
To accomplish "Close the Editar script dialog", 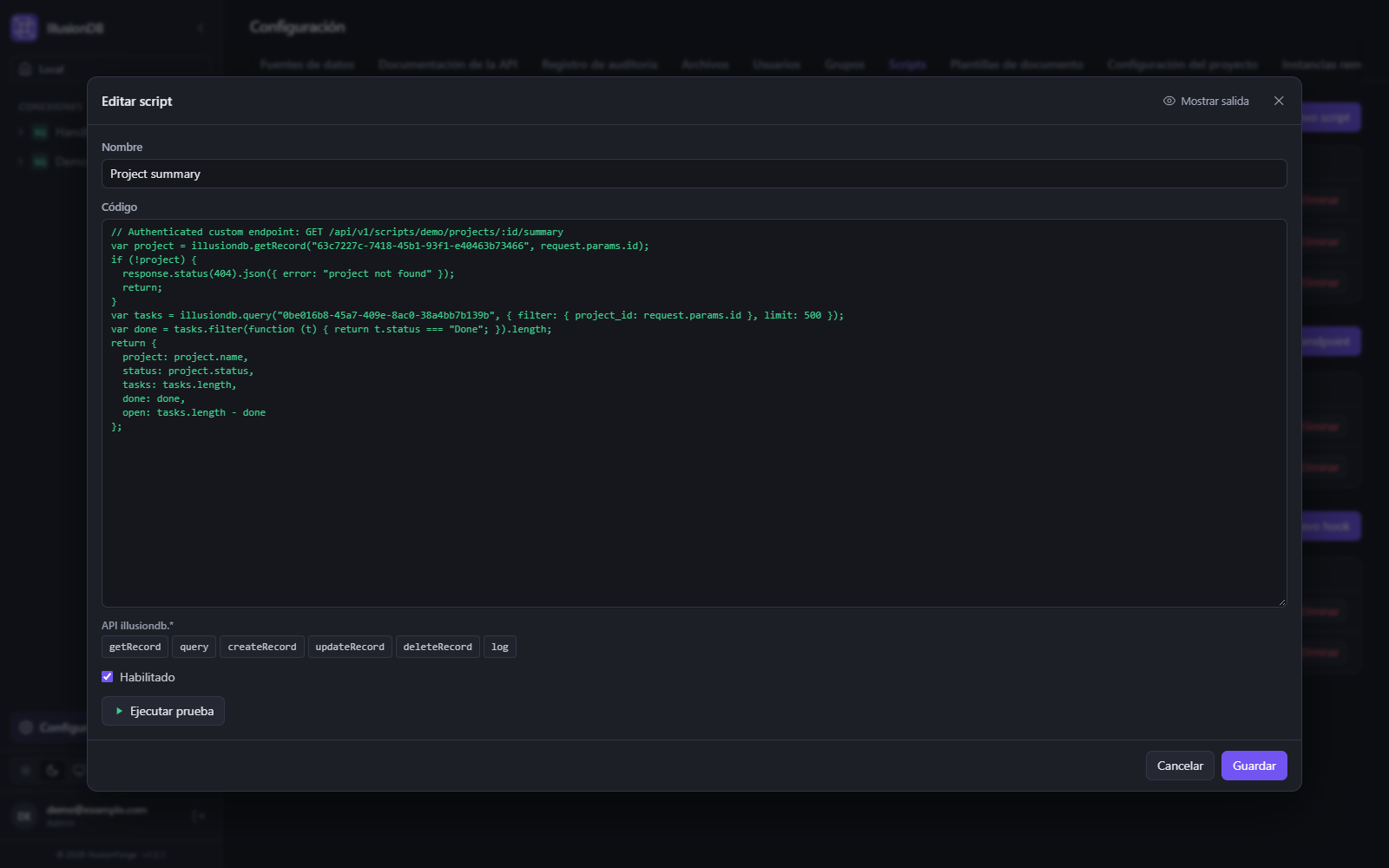I will [1279, 101].
